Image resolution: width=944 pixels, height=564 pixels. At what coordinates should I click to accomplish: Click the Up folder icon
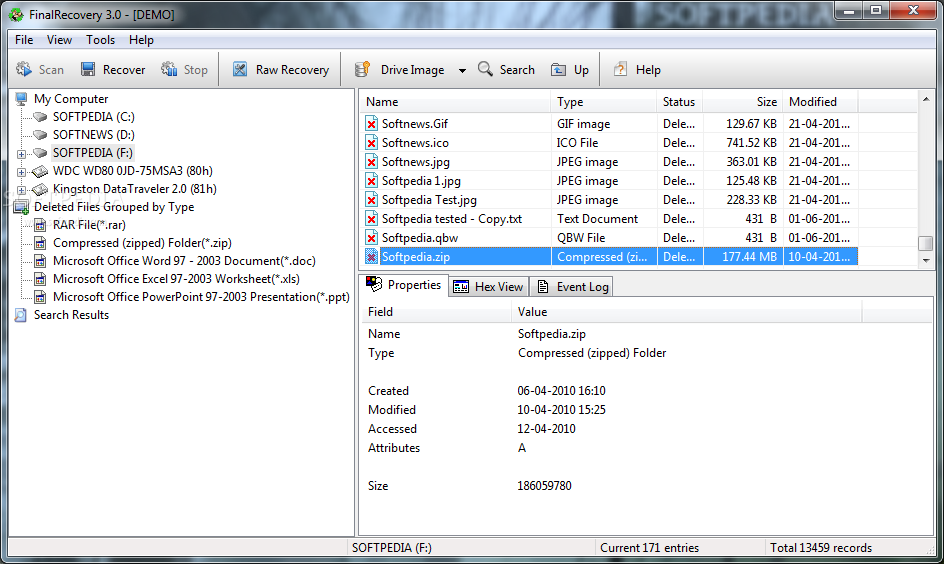[558, 70]
